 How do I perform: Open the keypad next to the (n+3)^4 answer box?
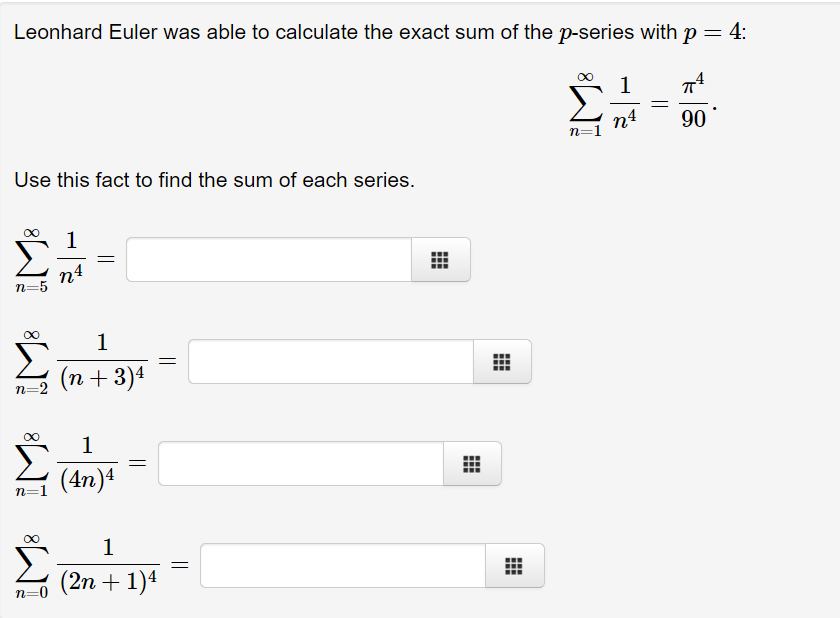click(502, 361)
